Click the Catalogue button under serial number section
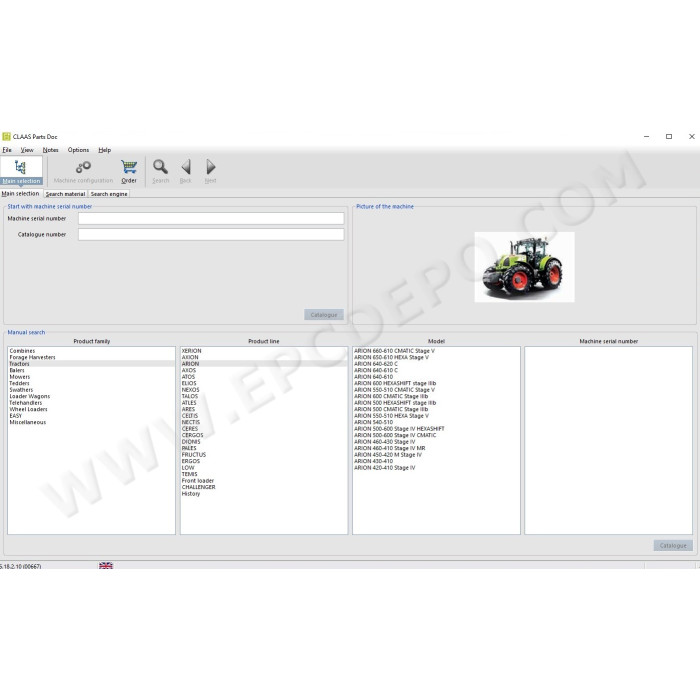 click(324, 315)
